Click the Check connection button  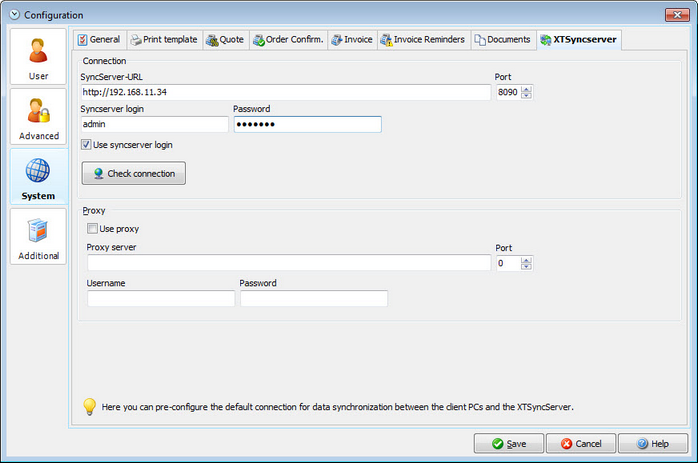pos(134,173)
